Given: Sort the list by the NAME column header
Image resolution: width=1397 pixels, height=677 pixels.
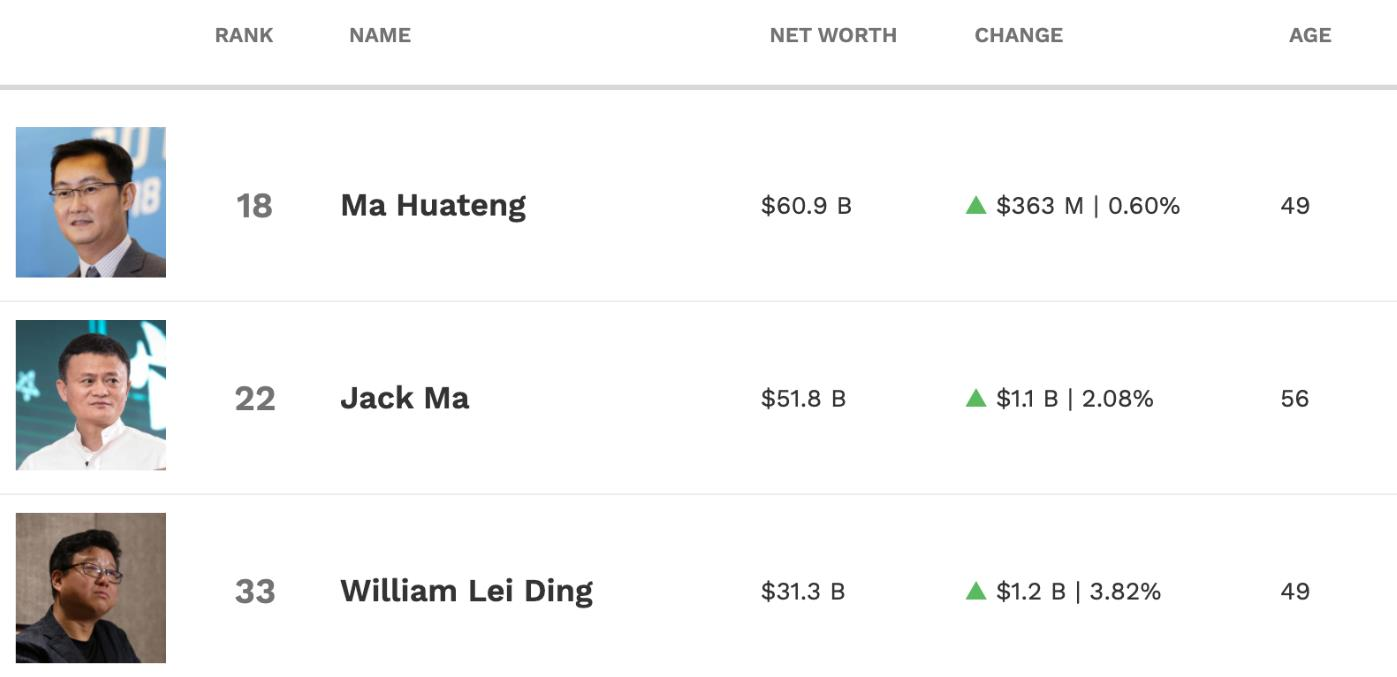Looking at the screenshot, I should point(380,35).
